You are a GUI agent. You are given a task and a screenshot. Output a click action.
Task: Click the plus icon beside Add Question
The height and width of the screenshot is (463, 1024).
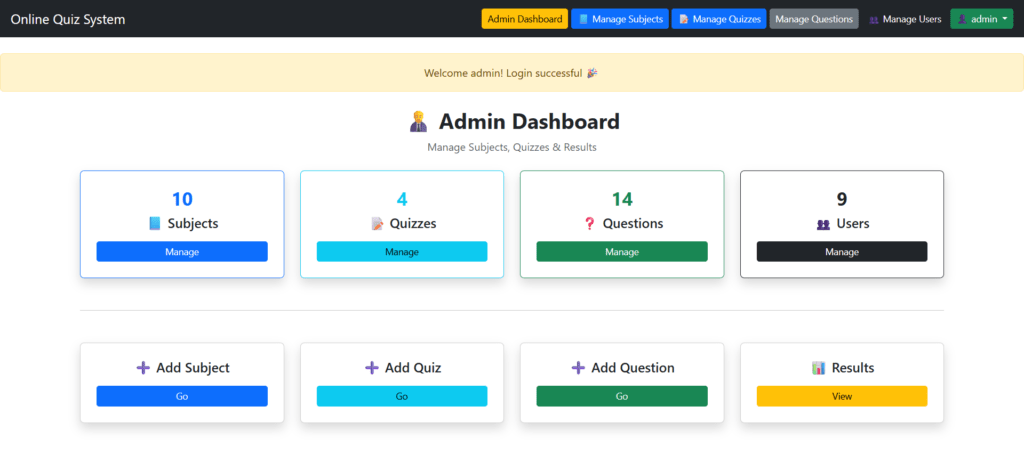(578, 368)
